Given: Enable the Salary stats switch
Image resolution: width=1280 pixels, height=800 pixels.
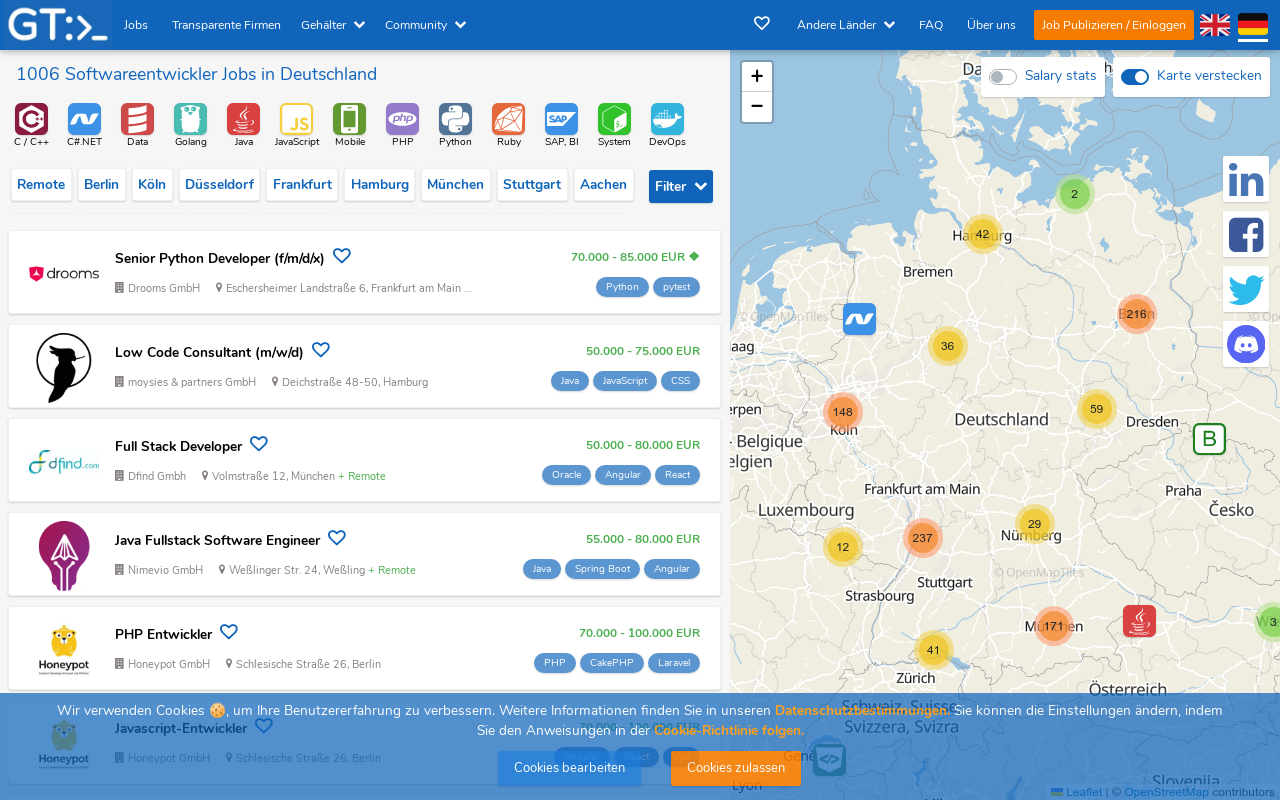Looking at the screenshot, I should coord(1003,77).
